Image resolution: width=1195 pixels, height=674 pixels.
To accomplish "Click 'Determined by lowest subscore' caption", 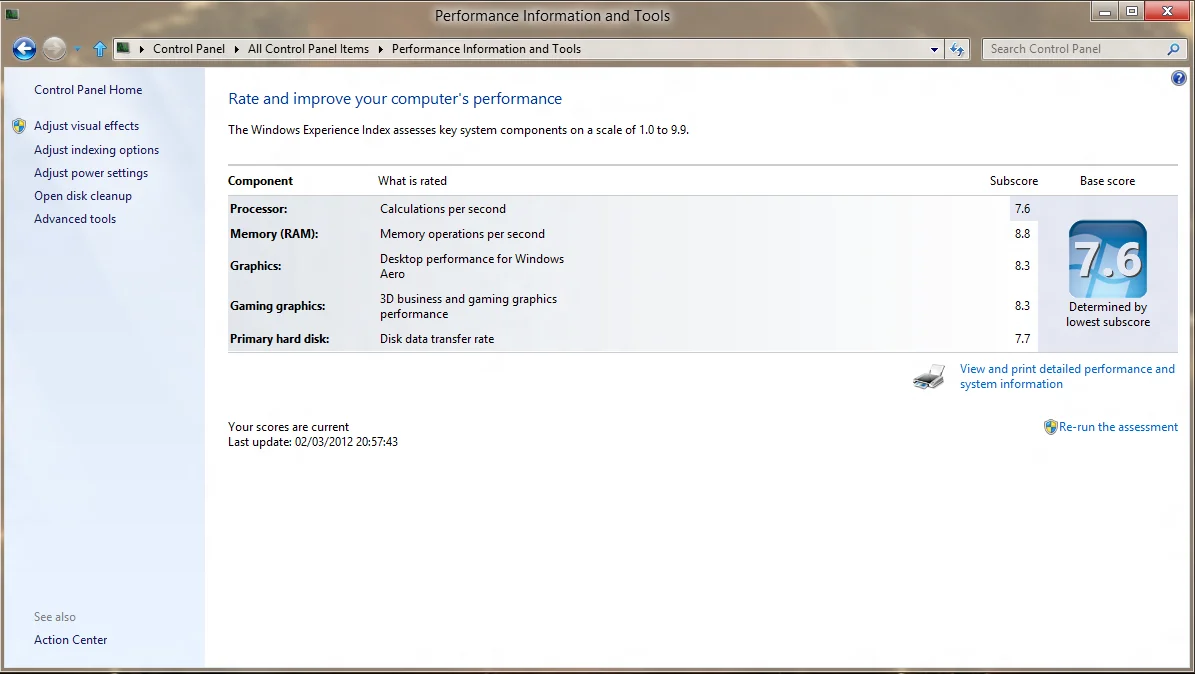I will coord(1108,314).
